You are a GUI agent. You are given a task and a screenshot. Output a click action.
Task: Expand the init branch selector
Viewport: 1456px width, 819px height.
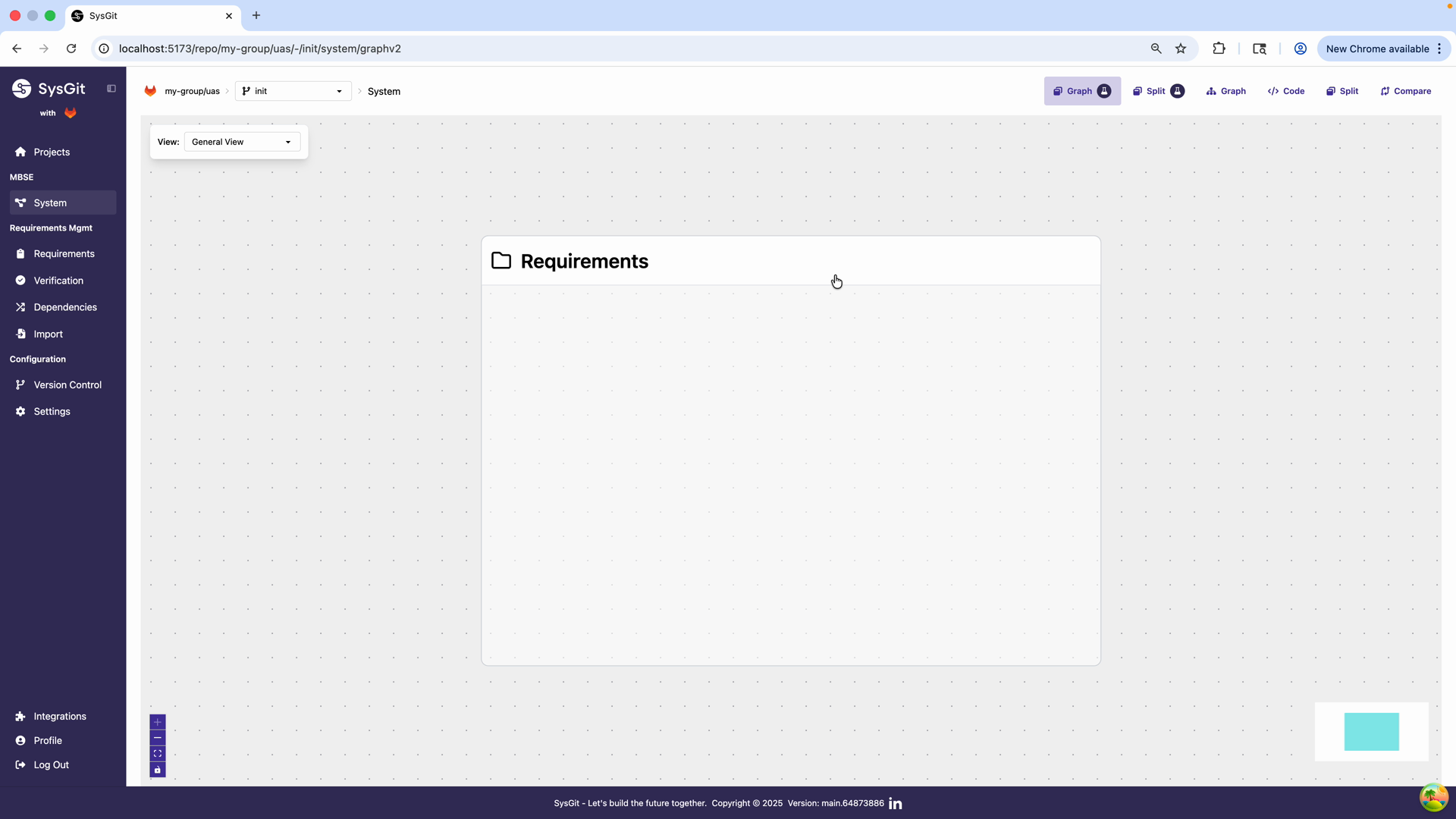pos(340,91)
